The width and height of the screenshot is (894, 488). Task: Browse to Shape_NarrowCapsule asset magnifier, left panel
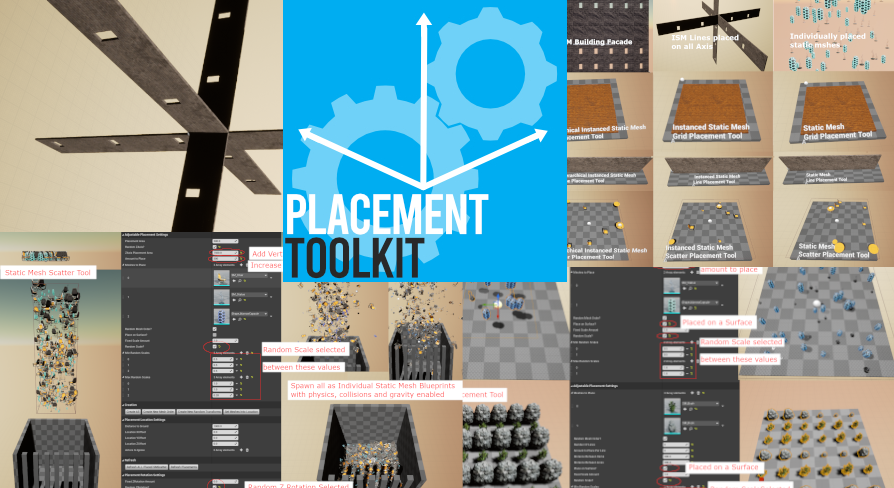(x=240, y=319)
